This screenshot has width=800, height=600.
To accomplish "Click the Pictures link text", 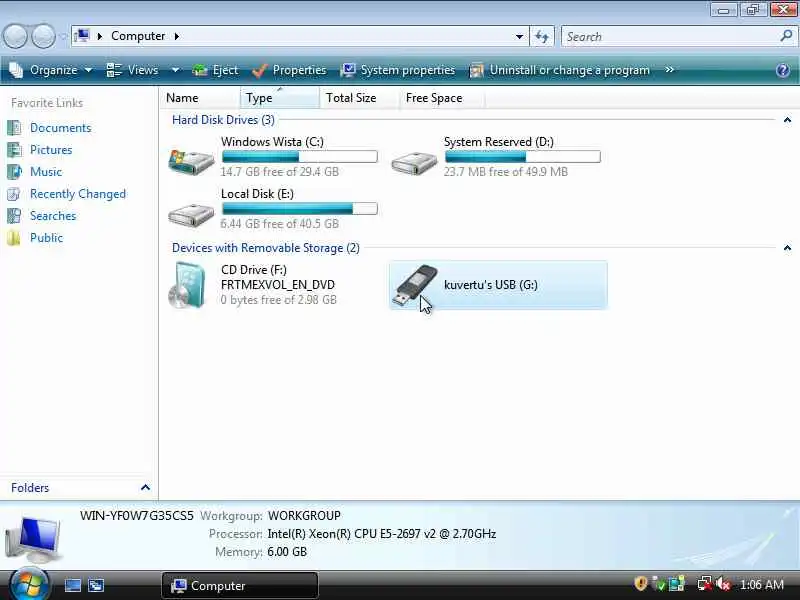I will click(51, 149).
